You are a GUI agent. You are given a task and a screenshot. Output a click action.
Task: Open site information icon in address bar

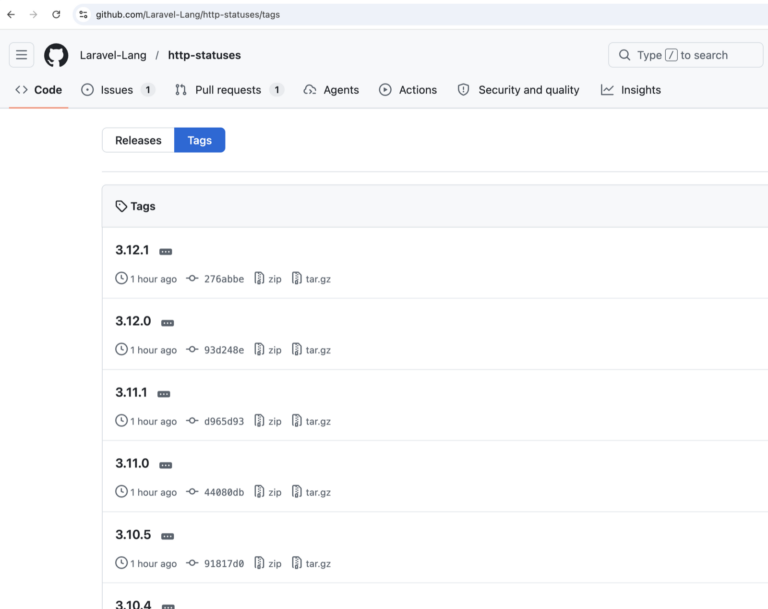pos(83,15)
